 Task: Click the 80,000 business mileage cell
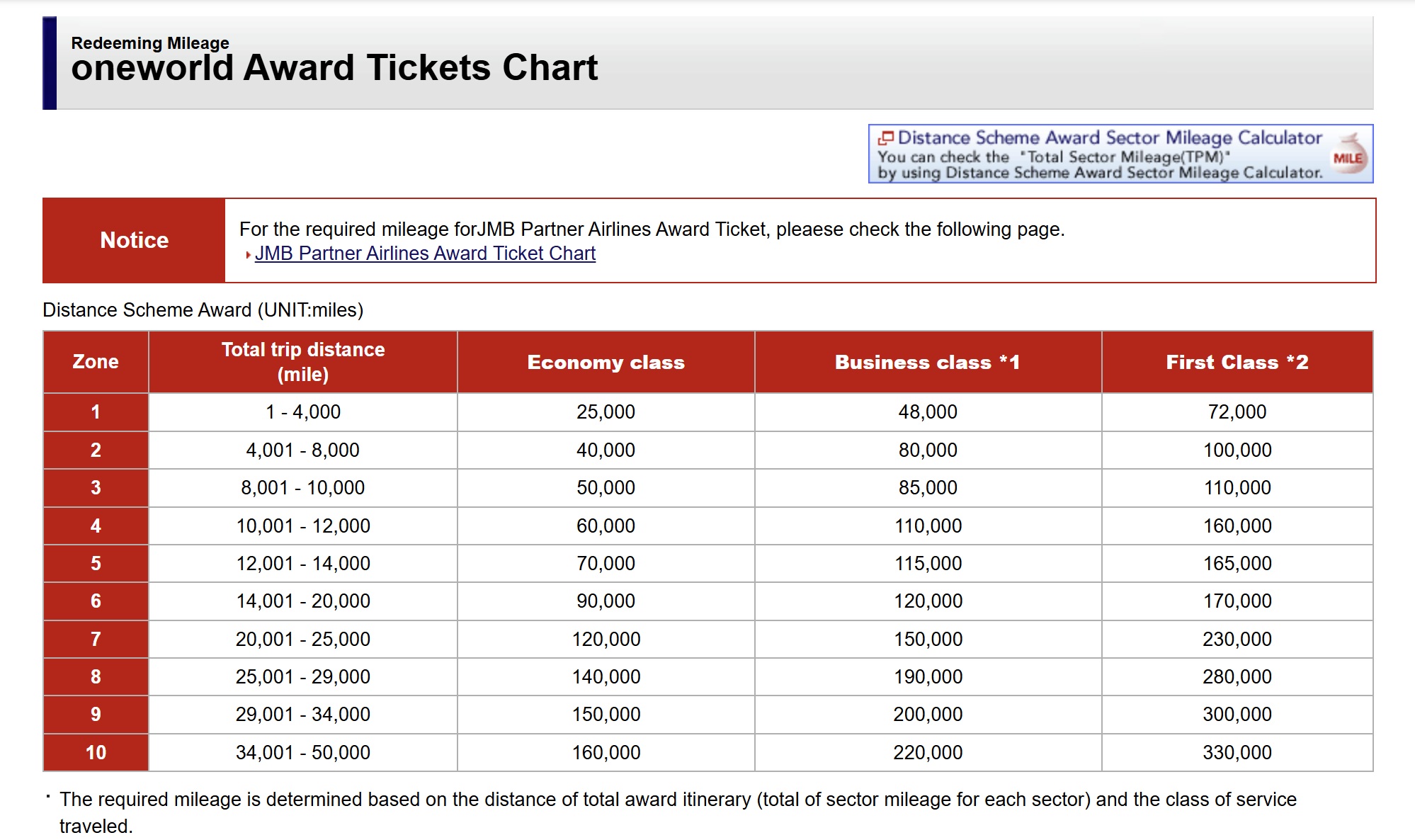coord(928,450)
